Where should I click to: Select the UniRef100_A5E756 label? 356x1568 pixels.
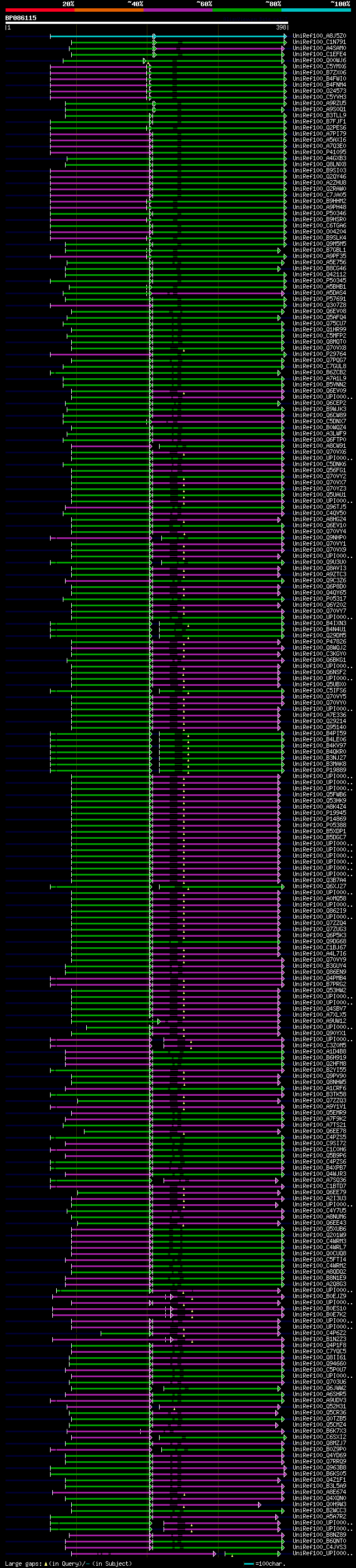tap(319, 262)
